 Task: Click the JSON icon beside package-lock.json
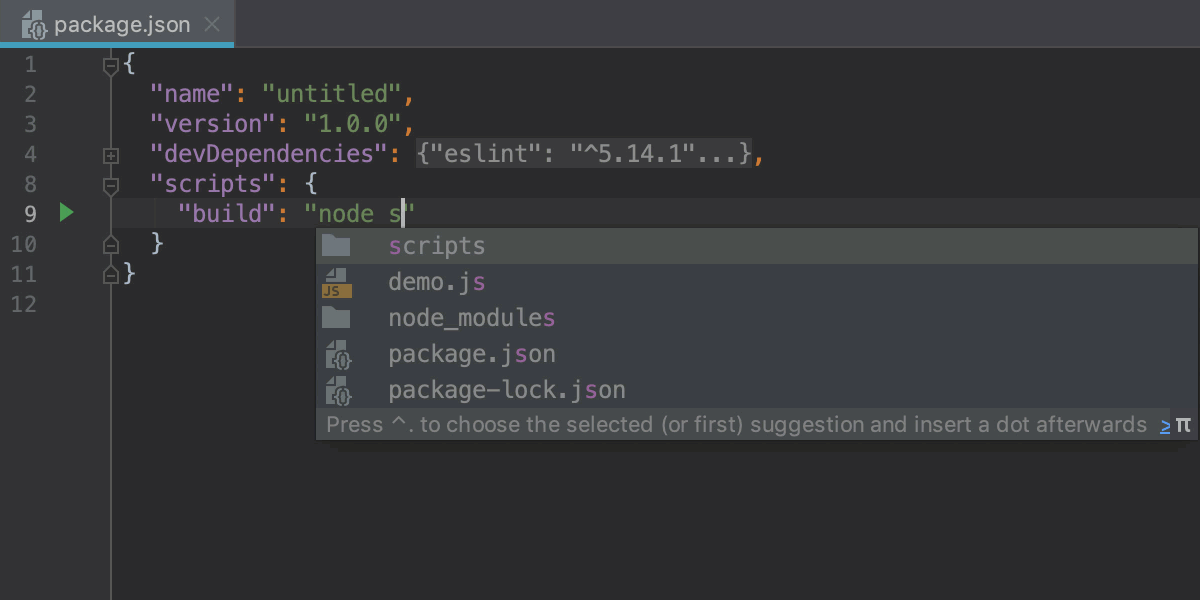tap(337, 389)
